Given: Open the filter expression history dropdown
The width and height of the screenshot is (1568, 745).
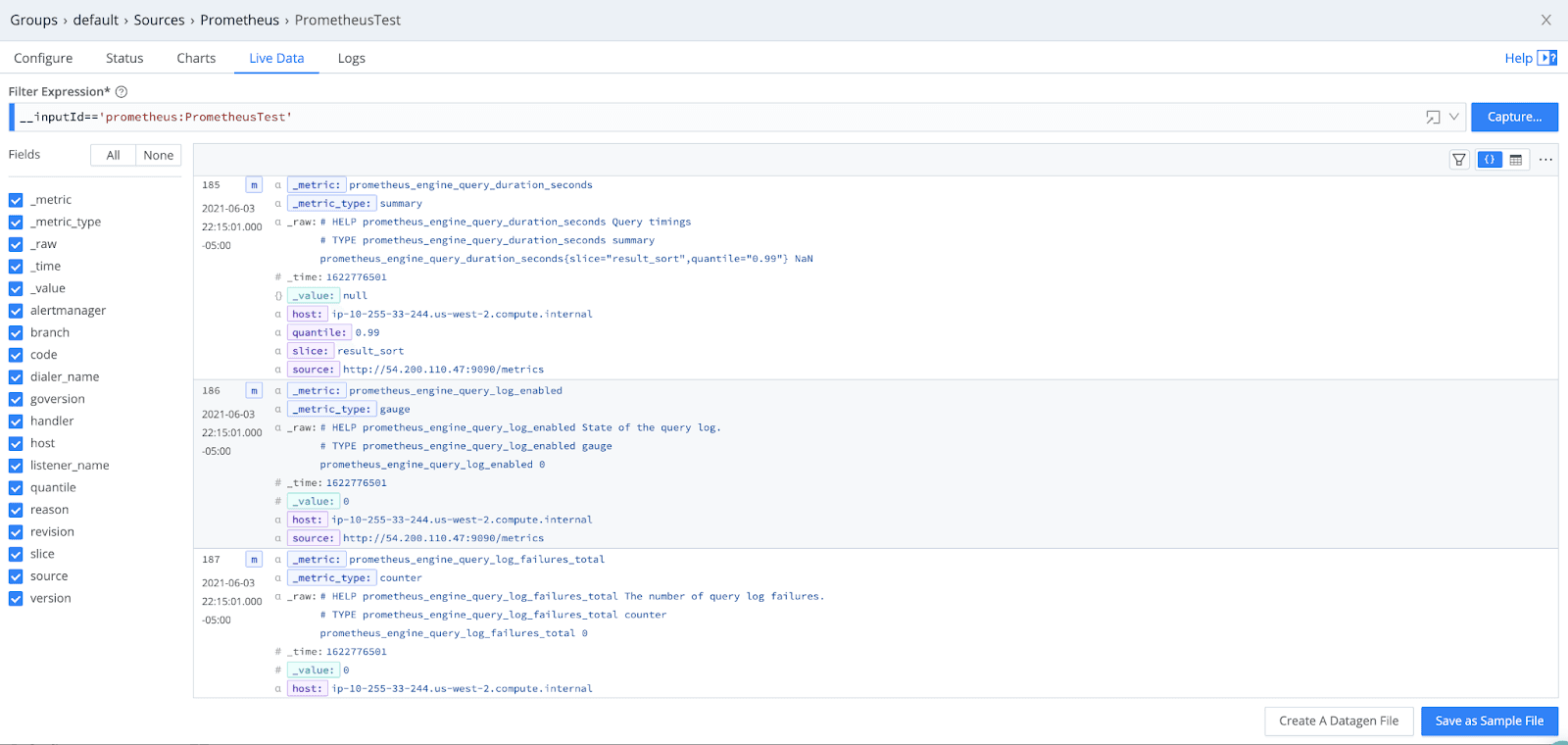Looking at the screenshot, I should point(1454,118).
